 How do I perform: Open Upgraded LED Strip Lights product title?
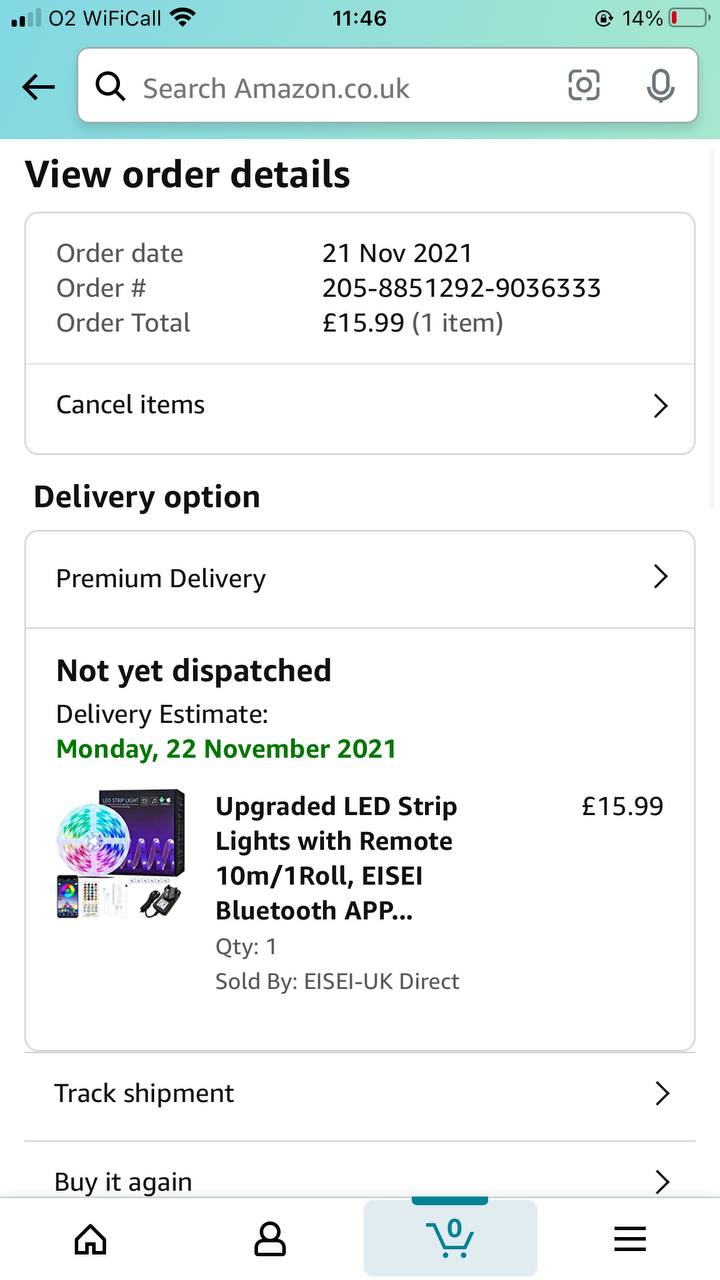(336, 858)
